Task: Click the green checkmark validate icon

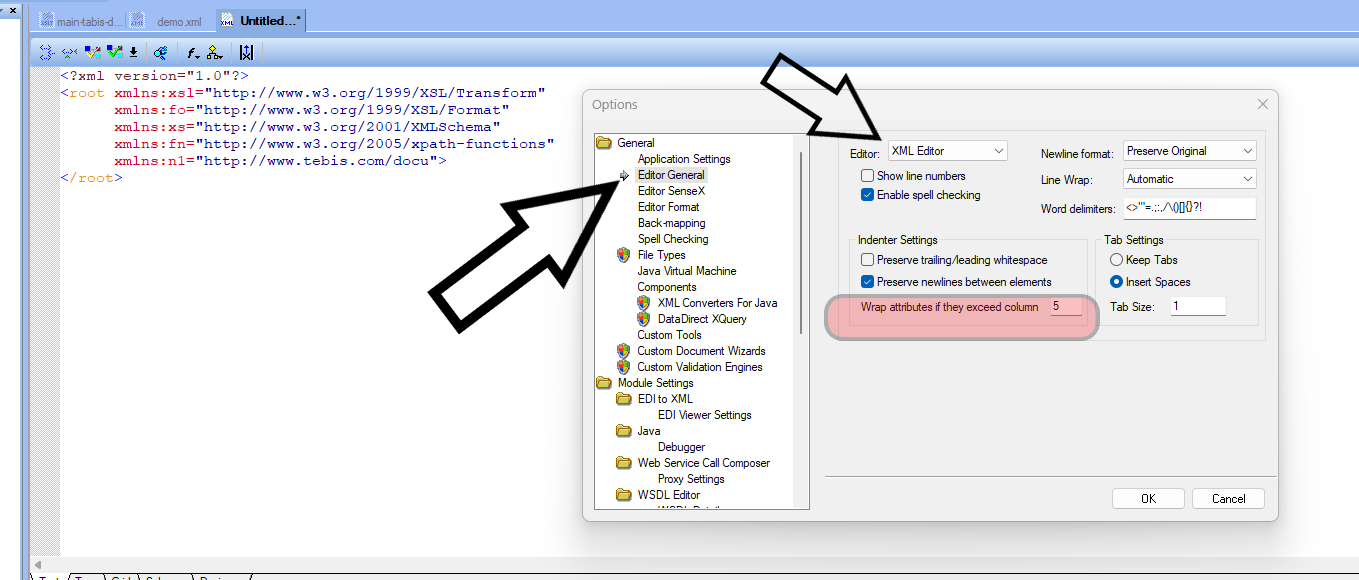Action: tap(114, 53)
